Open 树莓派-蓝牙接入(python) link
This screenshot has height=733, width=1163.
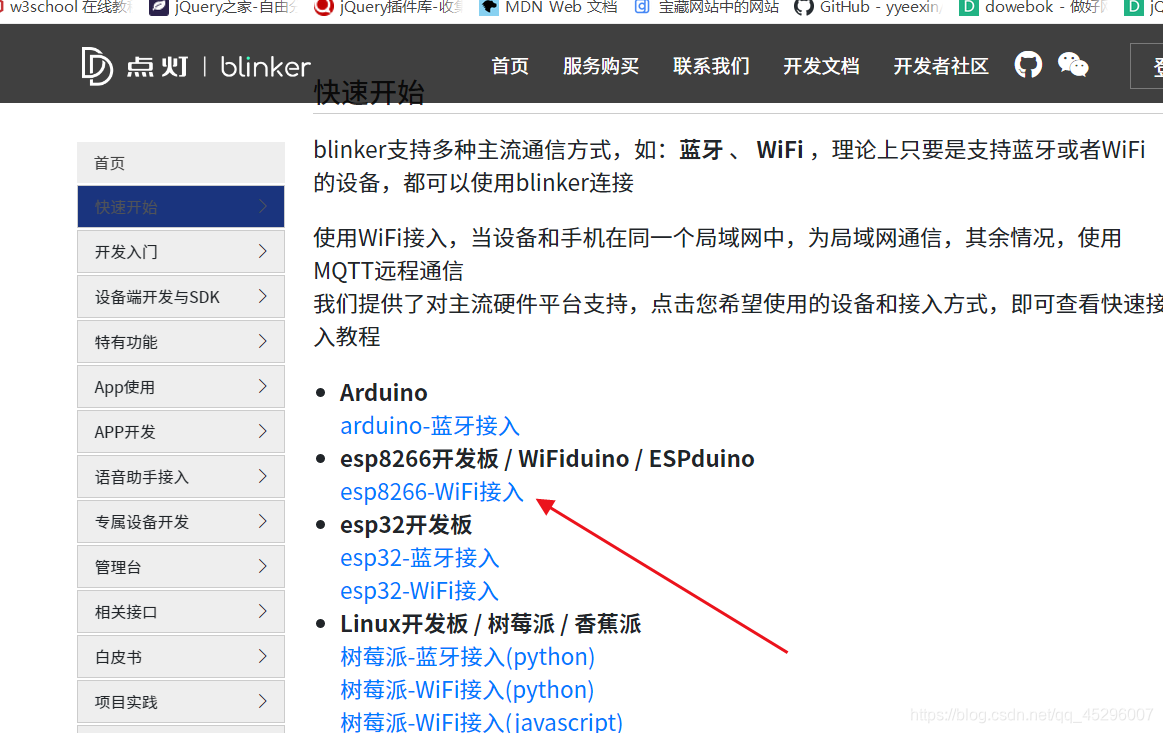point(467,657)
